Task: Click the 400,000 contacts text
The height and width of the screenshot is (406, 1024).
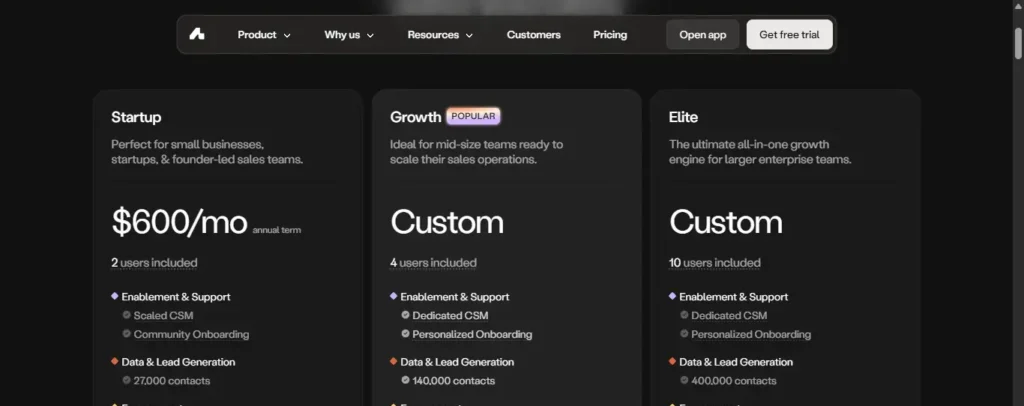Action: click(734, 381)
